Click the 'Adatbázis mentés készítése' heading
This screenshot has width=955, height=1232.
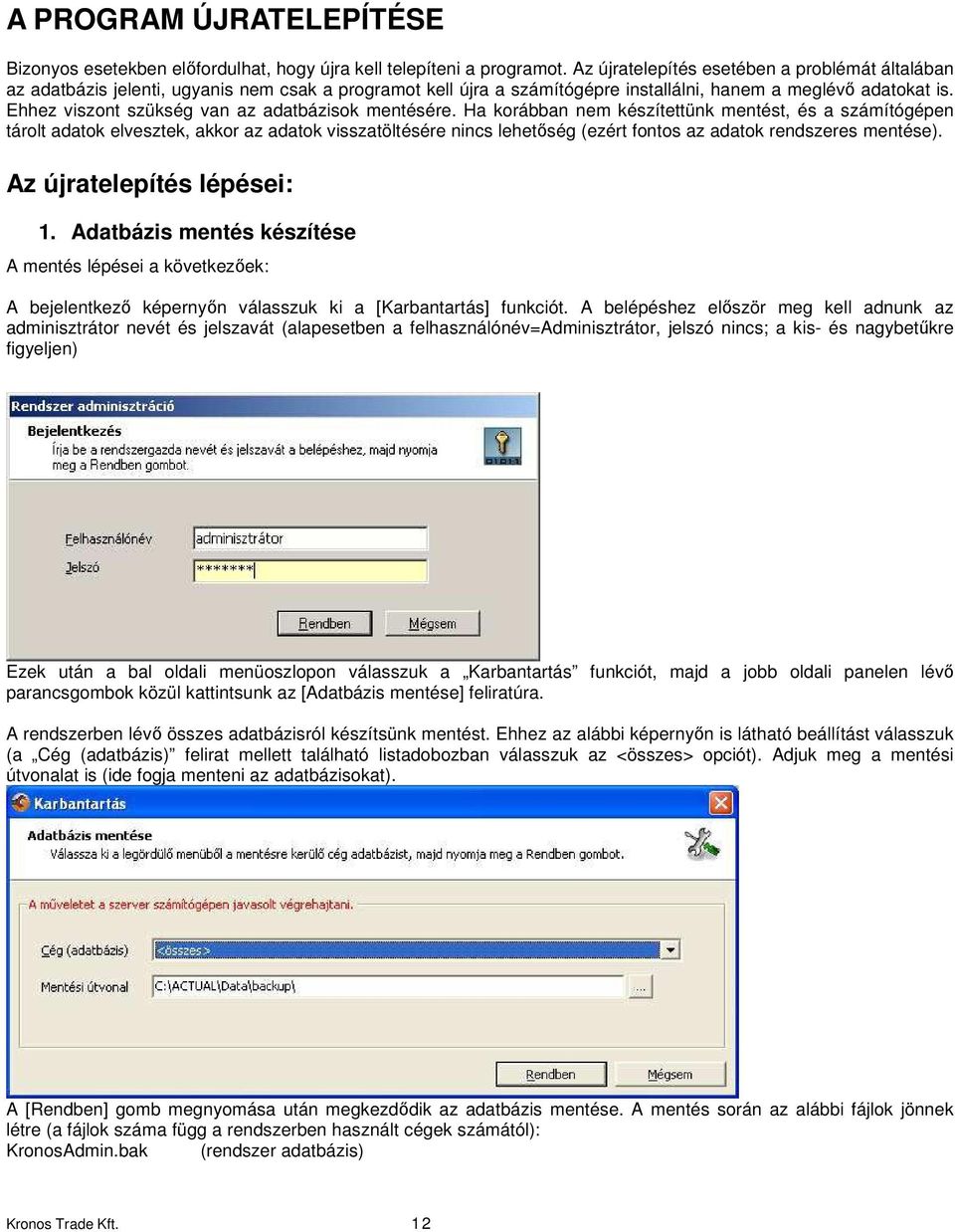pos(213,232)
